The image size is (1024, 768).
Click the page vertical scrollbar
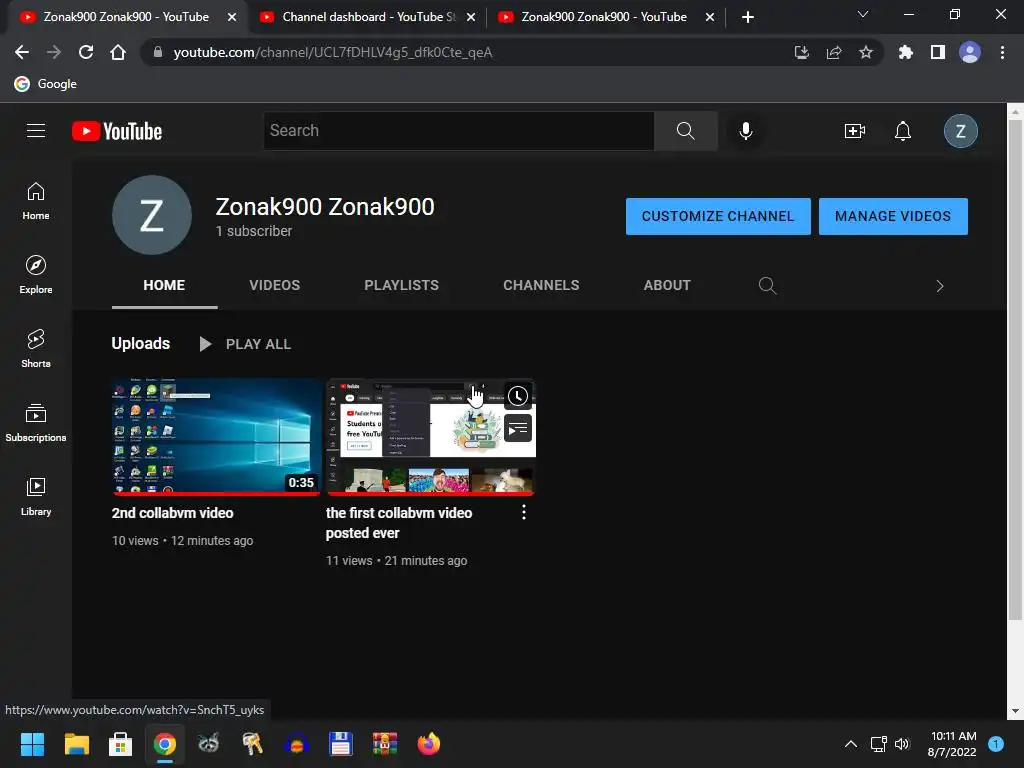click(x=1015, y=370)
